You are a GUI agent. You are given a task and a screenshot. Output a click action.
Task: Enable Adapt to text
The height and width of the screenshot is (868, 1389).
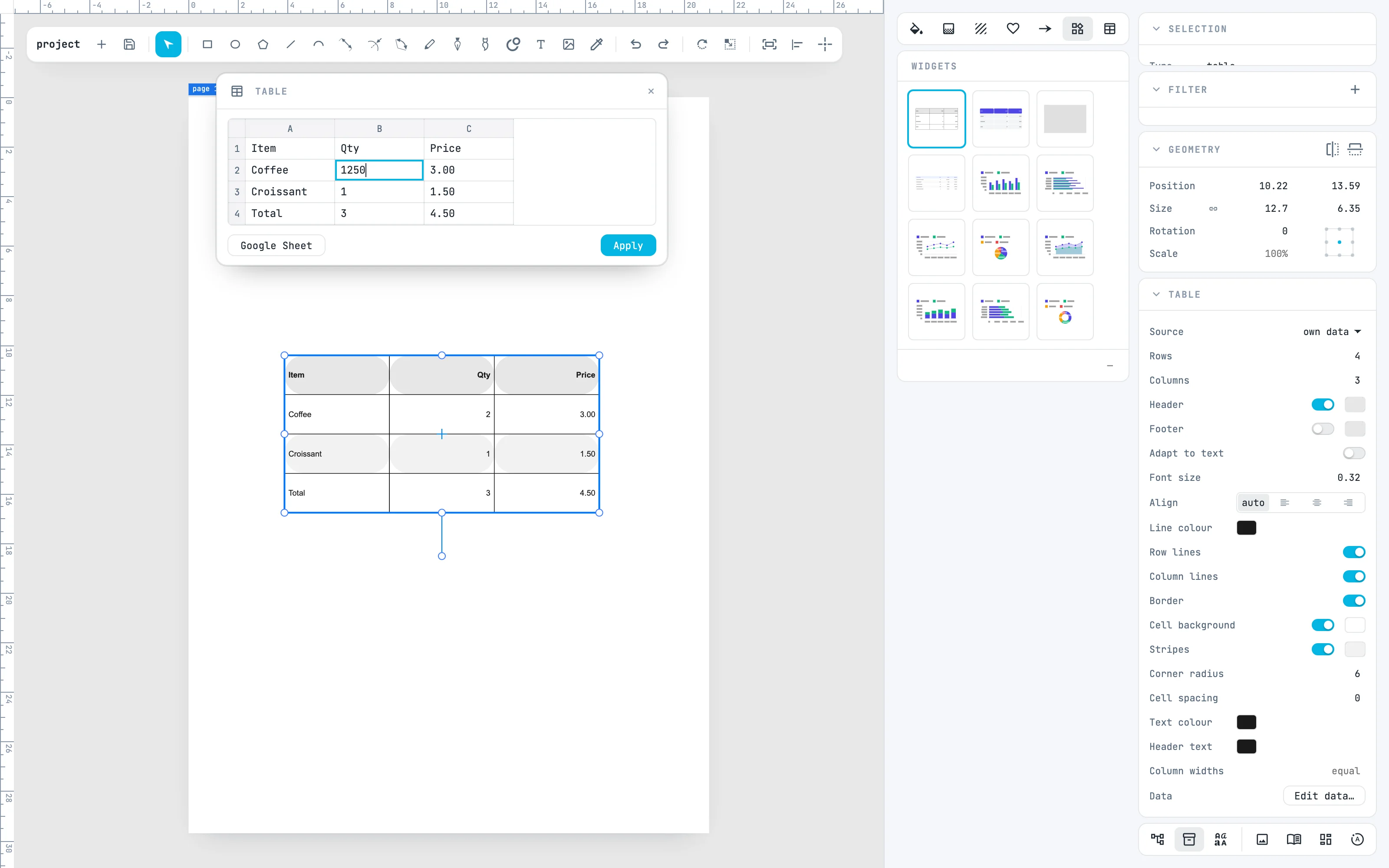[x=1353, y=454]
